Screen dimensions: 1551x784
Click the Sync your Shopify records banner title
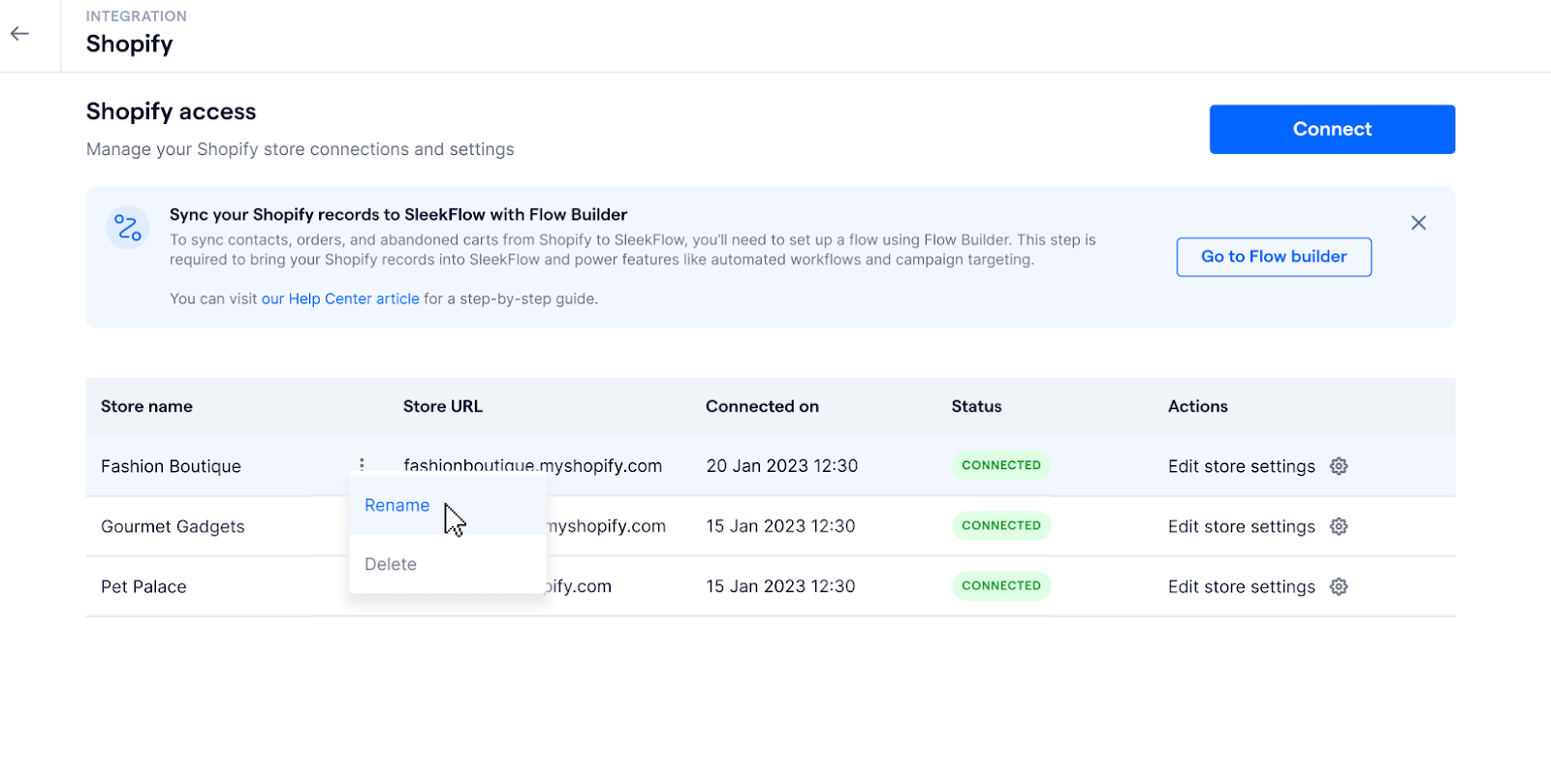coord(398,214)
